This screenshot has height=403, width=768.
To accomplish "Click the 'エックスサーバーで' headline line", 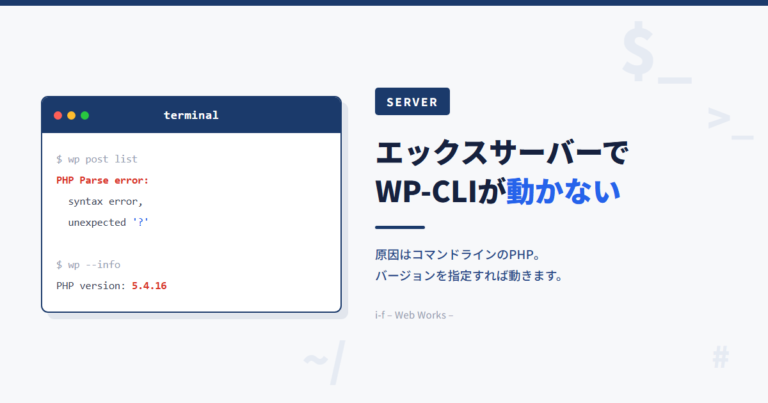I will tap(502, 153).
